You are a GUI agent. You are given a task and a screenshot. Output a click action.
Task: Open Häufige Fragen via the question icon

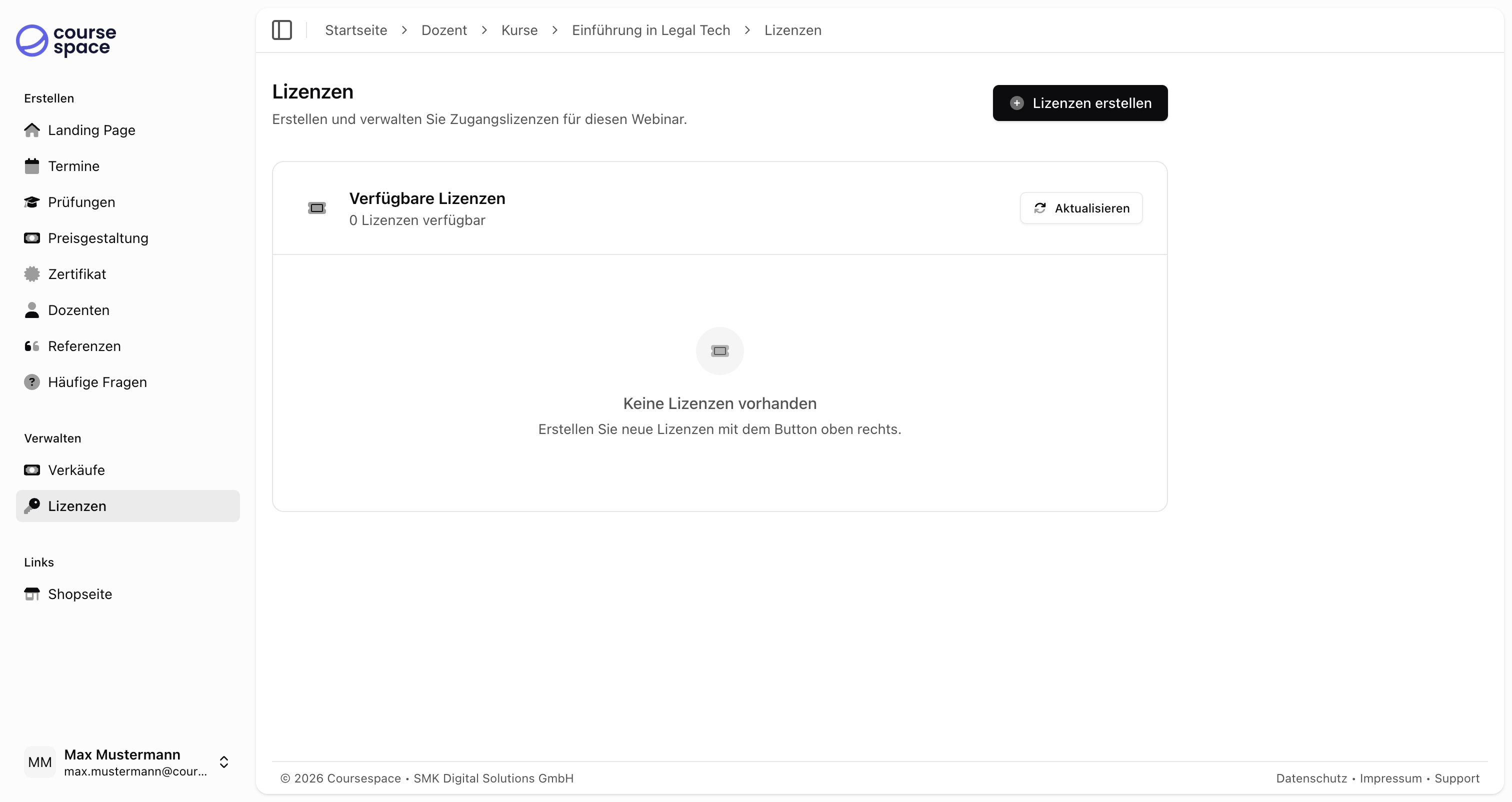(x=31, y=381)
